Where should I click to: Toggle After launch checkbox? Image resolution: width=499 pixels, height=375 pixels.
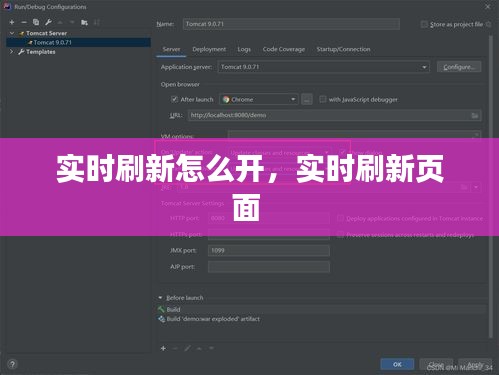pos(174,99)
